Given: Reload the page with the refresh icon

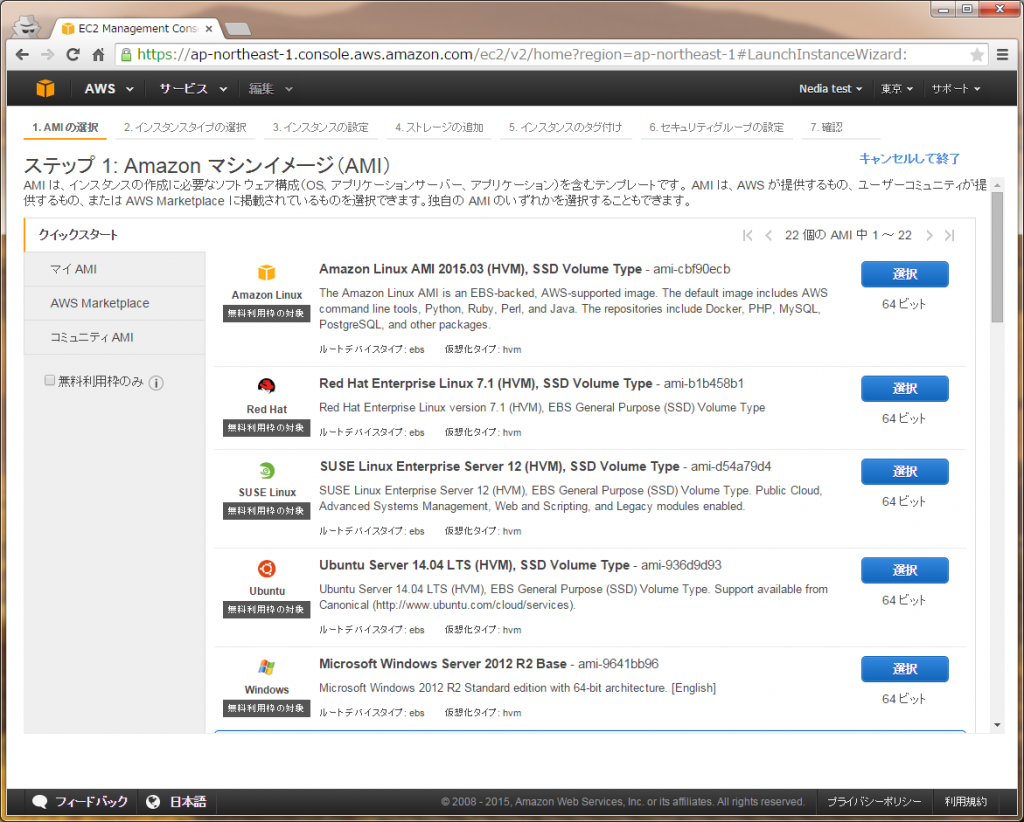Looking at the screenshot, I should 72,54.
